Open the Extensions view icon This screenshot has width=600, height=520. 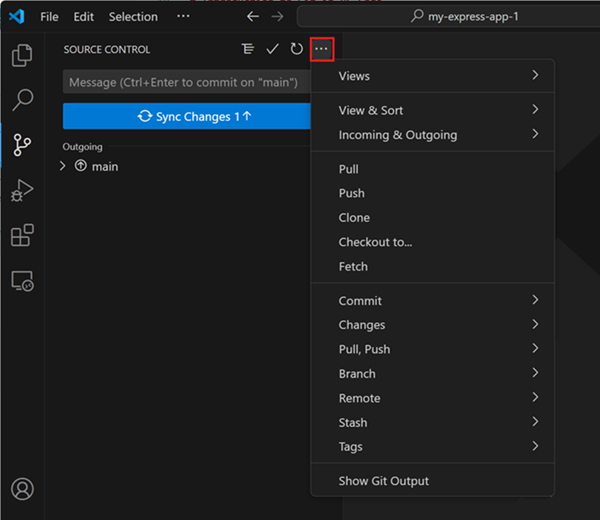tap(22, 235)
